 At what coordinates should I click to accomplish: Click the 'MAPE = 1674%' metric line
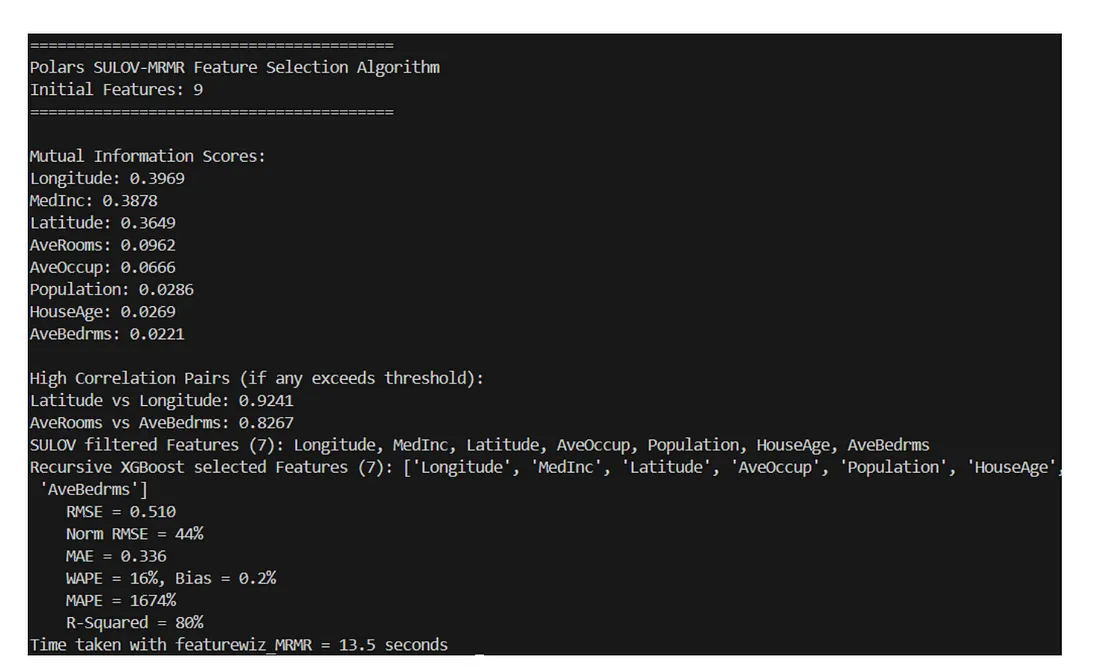click(x=121, y=601)
